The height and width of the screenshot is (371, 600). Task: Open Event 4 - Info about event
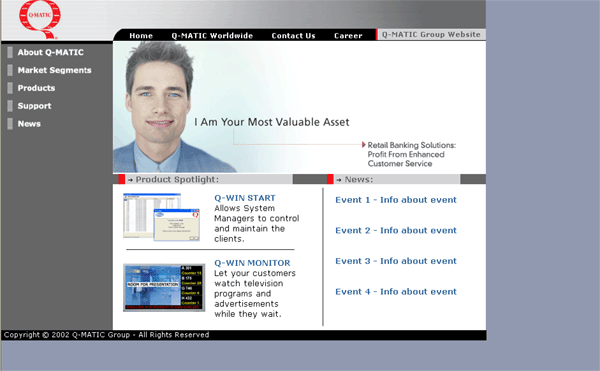coord(396,291)
